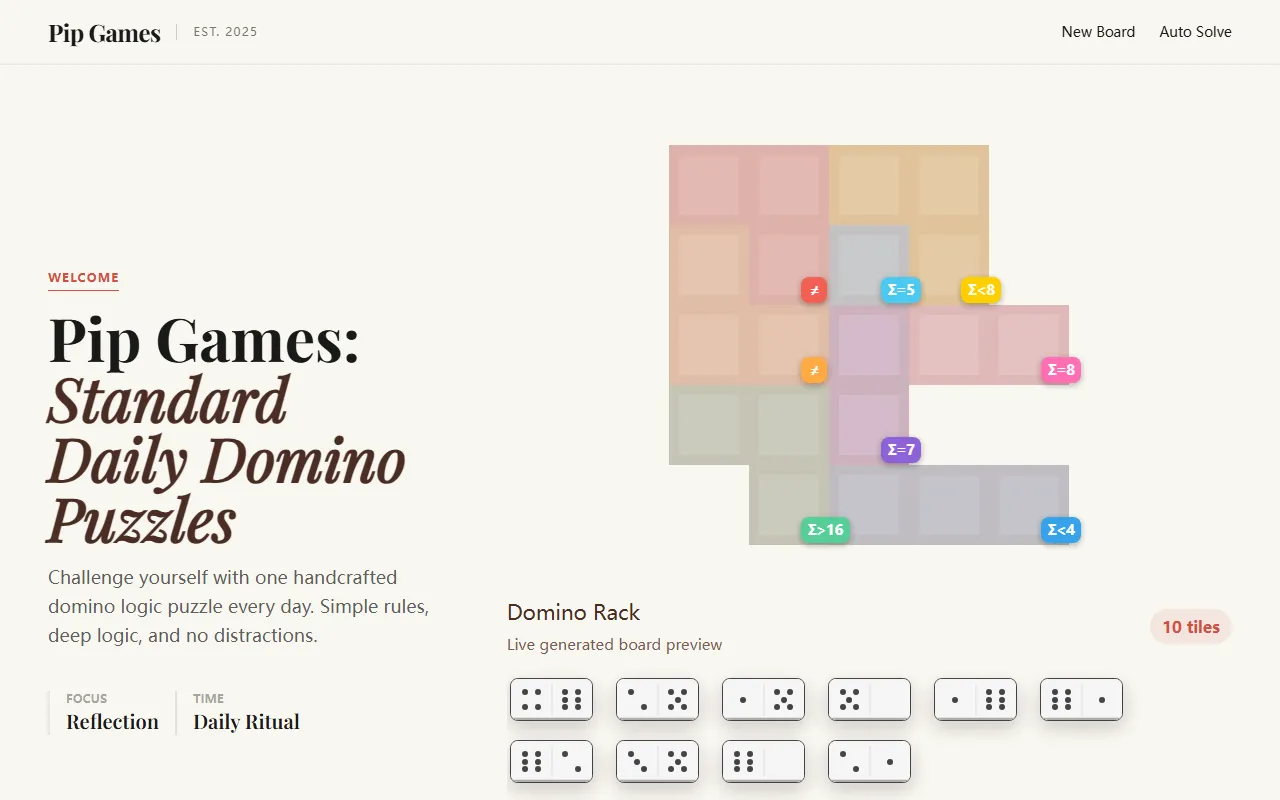Select the Σ=5 constraint badge

(x=900, y=290)
